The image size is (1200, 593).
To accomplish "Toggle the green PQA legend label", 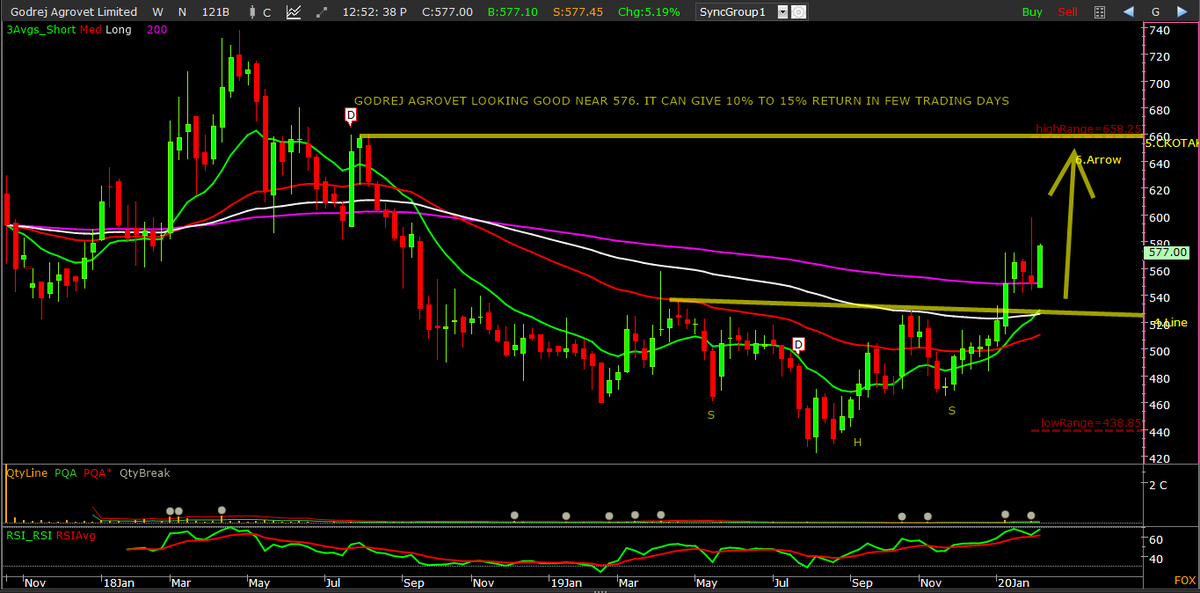I will click(x=66, y=472).
